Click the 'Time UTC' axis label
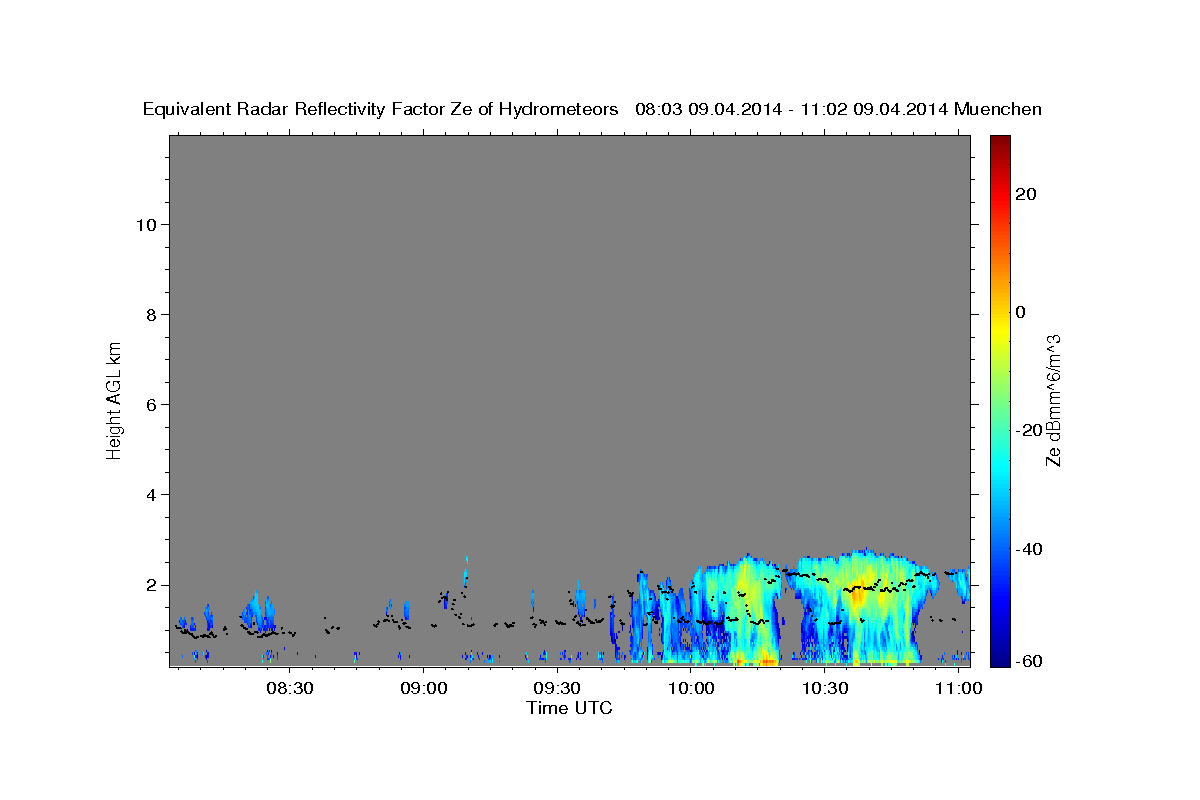Image resolution: width=1200 pixels, height=800 pixels. 569,708
